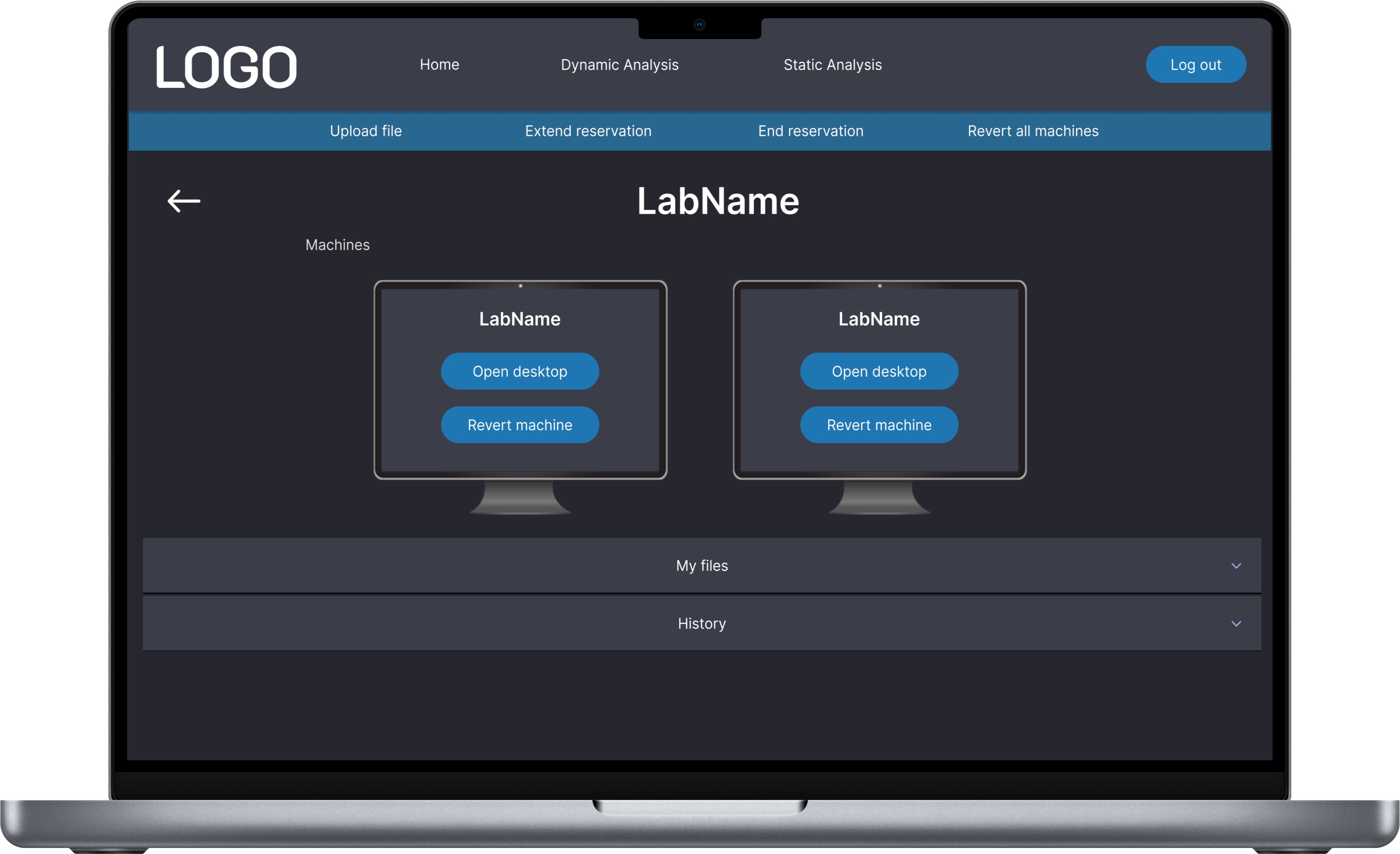1400x854 pixels.
Task: Click End reservation in toolbar
Action: point(810,131)
